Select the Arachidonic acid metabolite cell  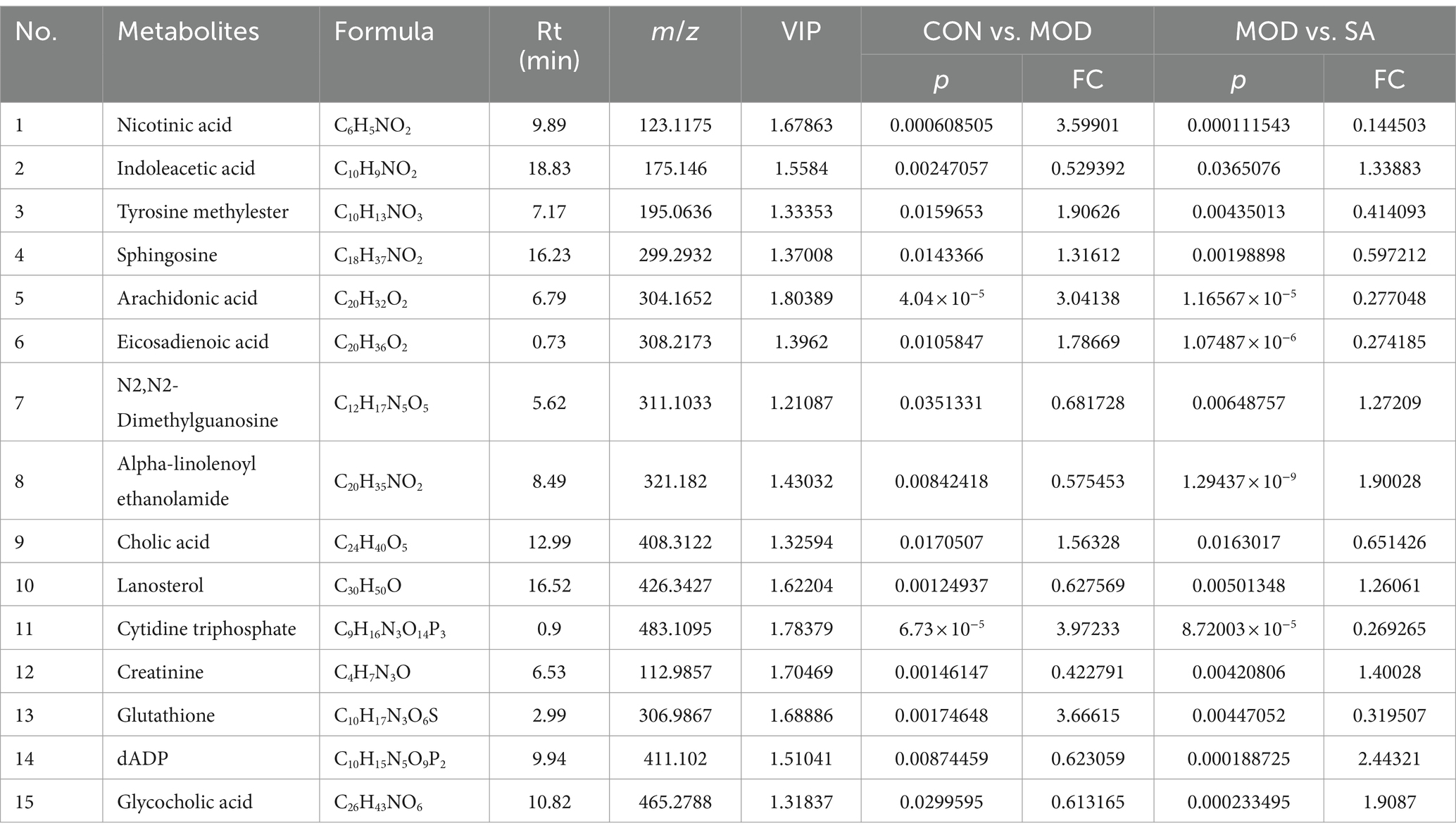187,299
